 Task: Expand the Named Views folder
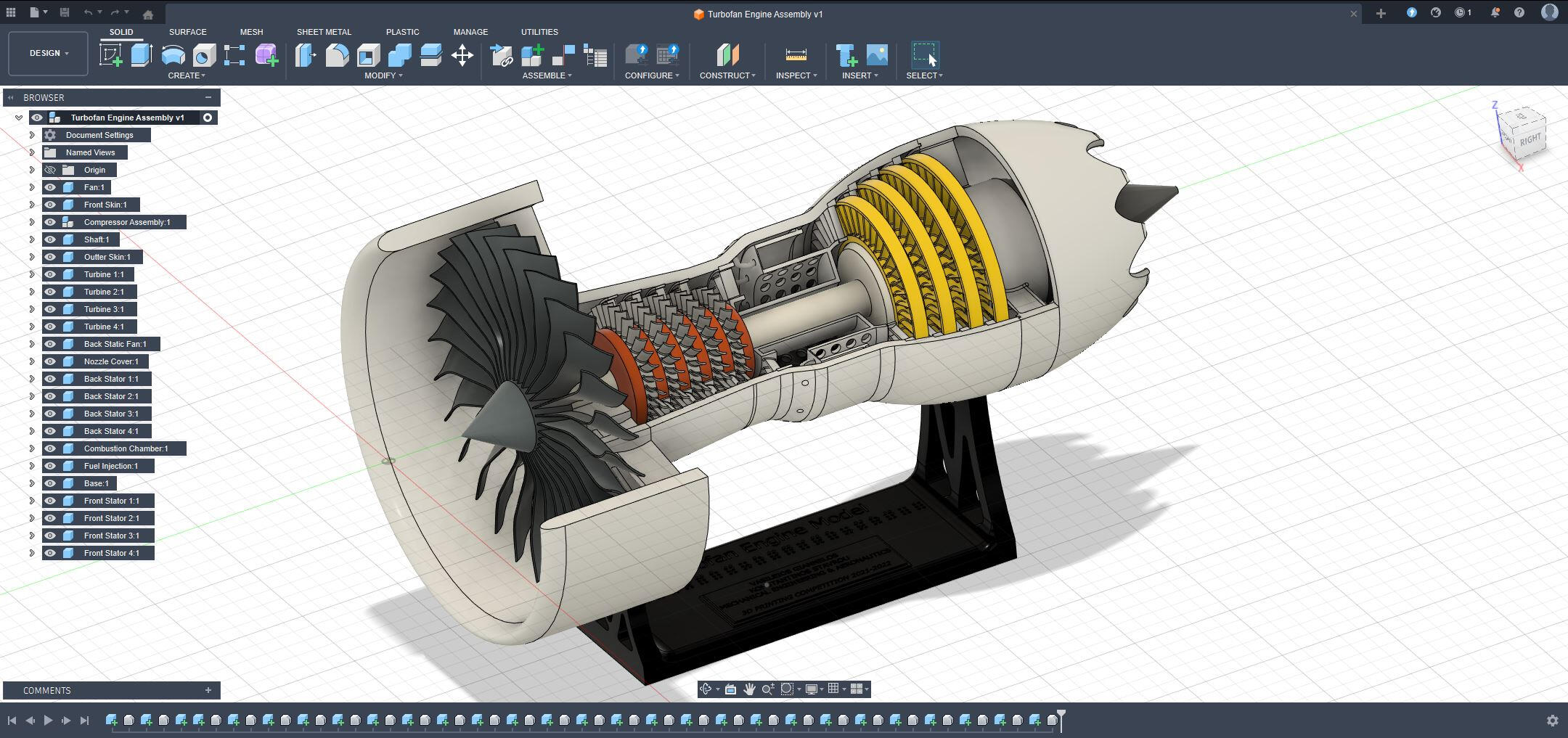click(32, 152)
